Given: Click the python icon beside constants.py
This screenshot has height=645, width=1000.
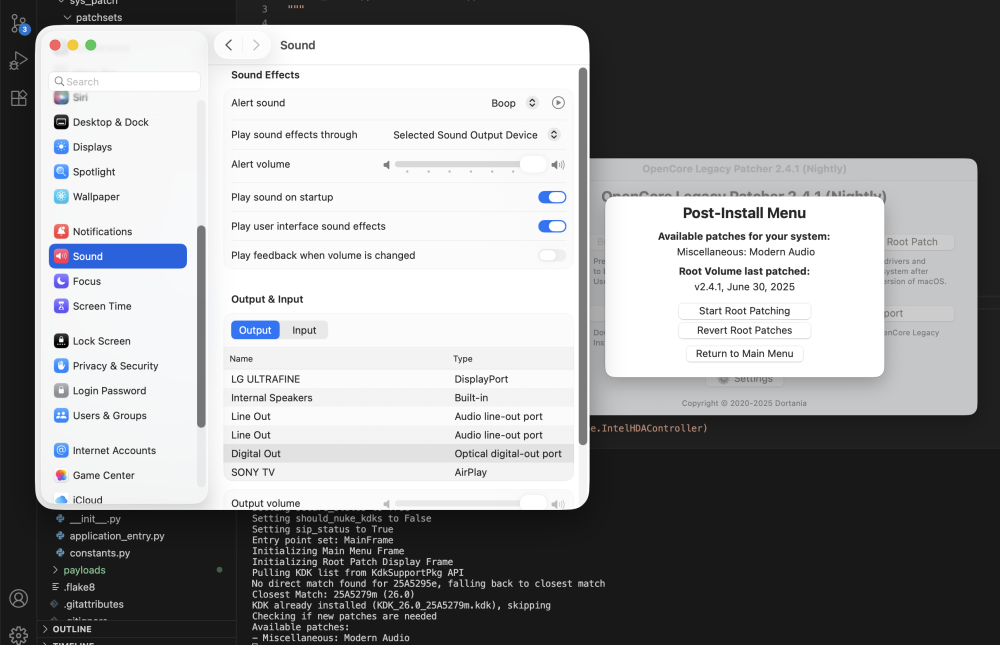Looking at the screenshot, I should [x=60, y=553].
